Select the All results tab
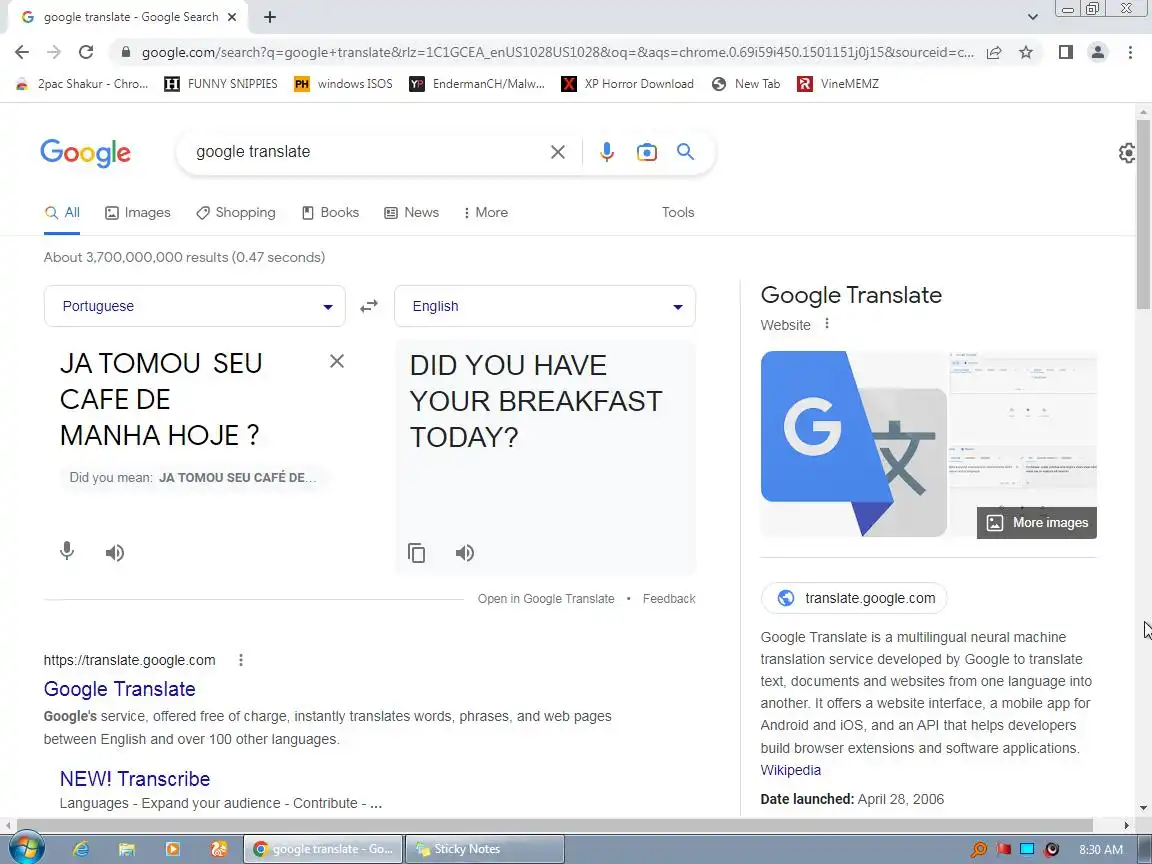1152x864 pixels. coord(62,212)
